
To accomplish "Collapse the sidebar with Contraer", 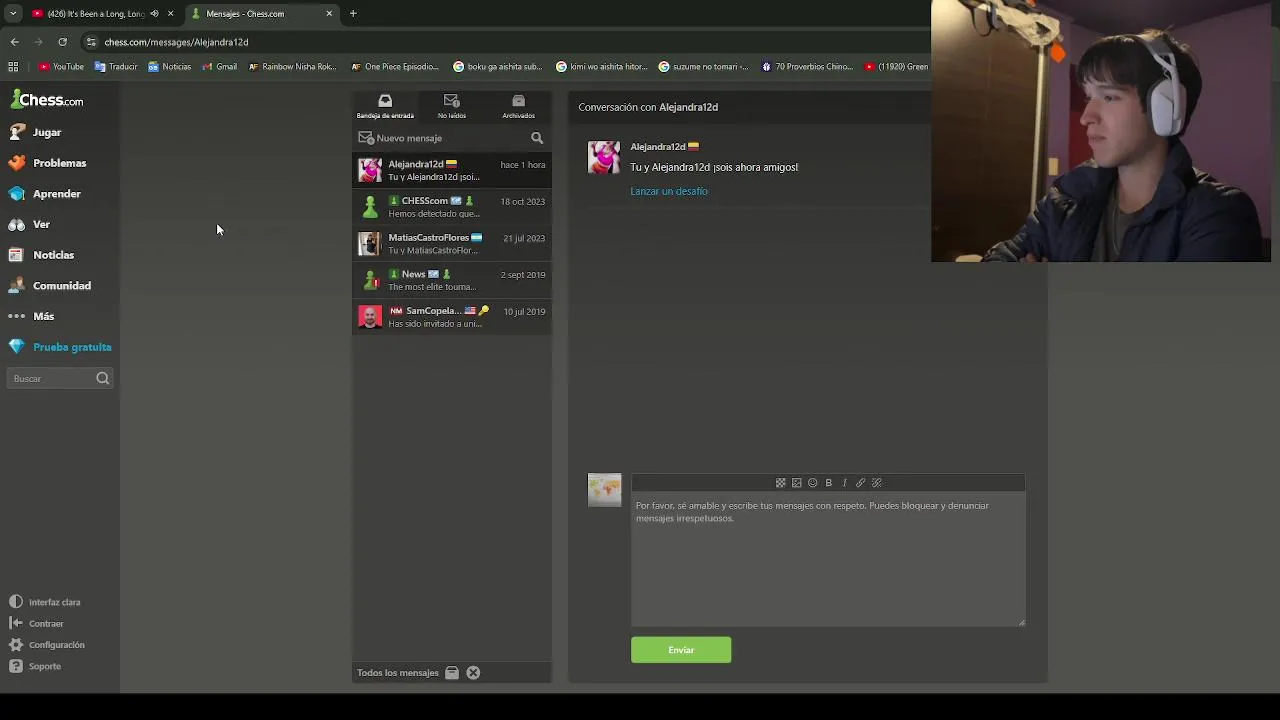I will coord(37,623).
